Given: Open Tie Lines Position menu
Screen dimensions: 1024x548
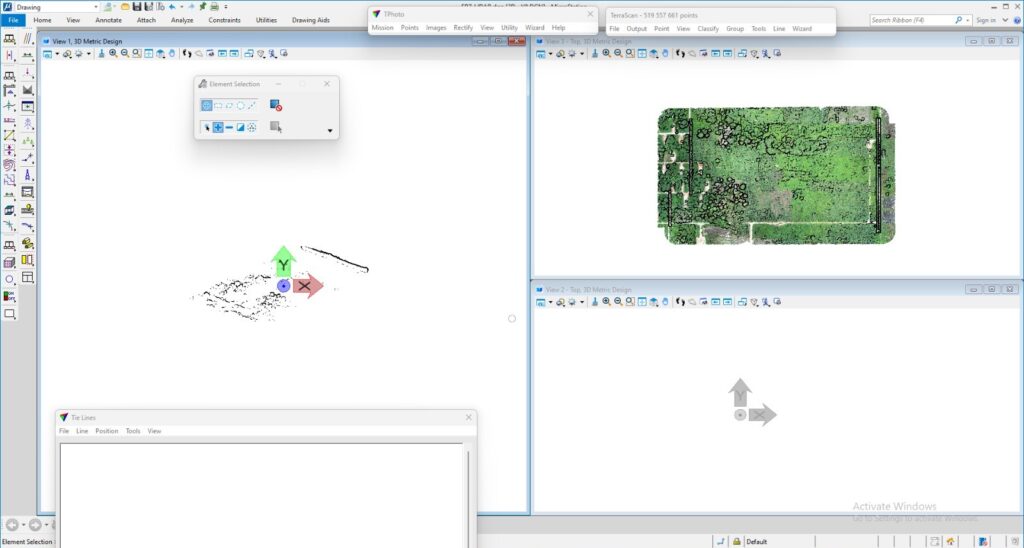Looking at the screenshot, I should click(x=106, y=431).
